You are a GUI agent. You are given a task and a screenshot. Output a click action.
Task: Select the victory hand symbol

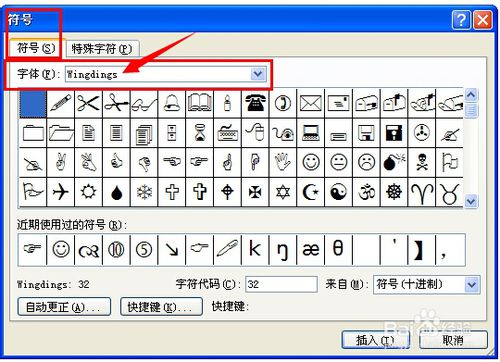coord(61,163)
